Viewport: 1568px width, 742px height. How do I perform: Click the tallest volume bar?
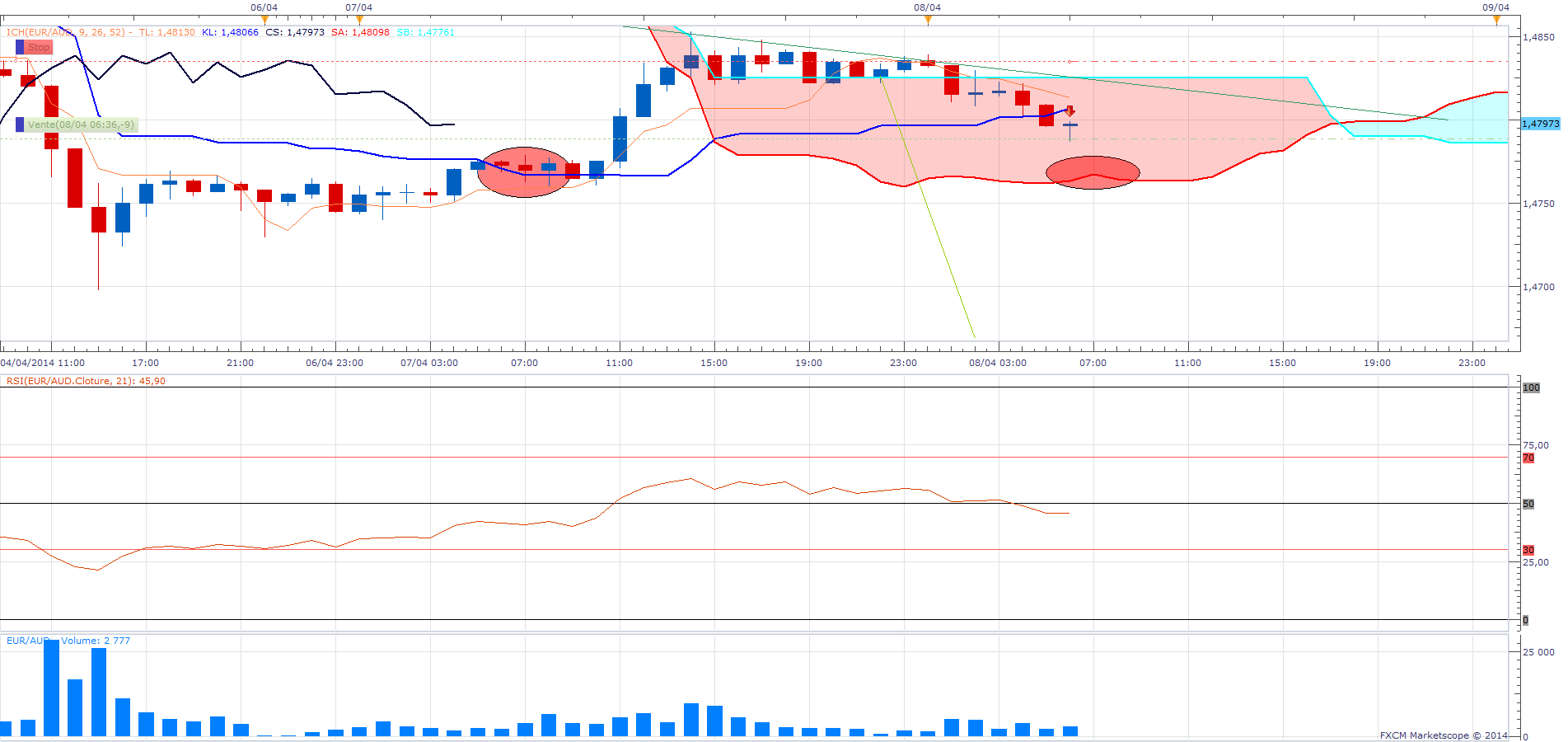point(51,688)
